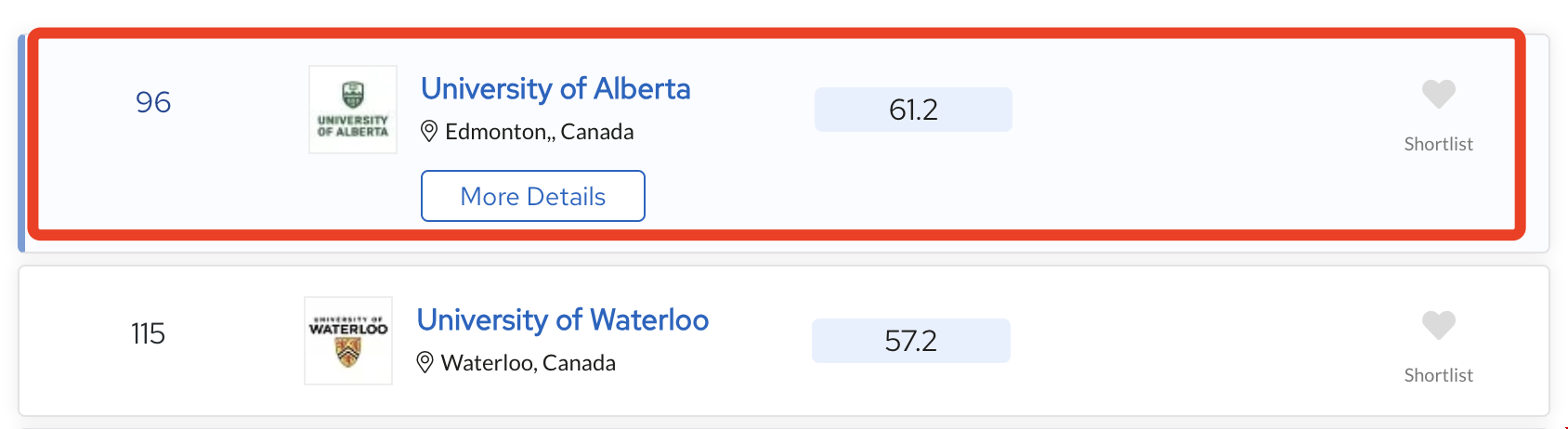Image resolution: width=1568 pixels, height=429 pixels.
Task: Click the Shortlist label under Waterloo's heart
Action: (x=1438, y=375)
